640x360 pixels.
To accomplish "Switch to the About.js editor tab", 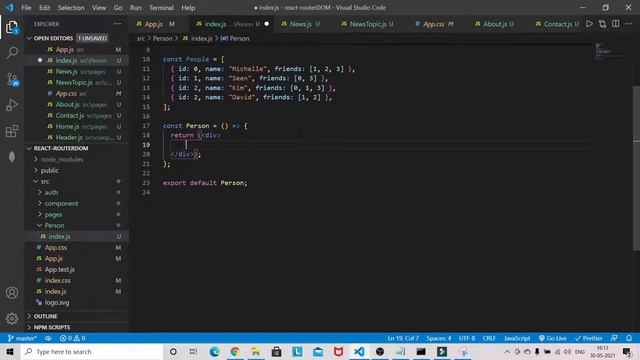I will tap(495, 24).
